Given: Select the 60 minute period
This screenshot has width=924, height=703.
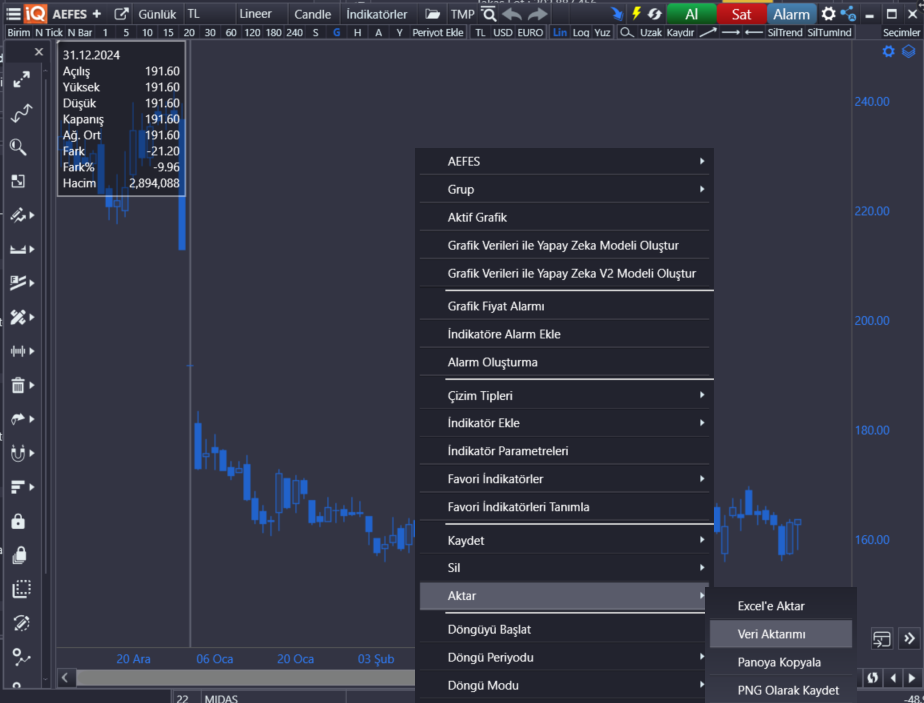Looking at the screenshot, I should [x=231, y=32].
